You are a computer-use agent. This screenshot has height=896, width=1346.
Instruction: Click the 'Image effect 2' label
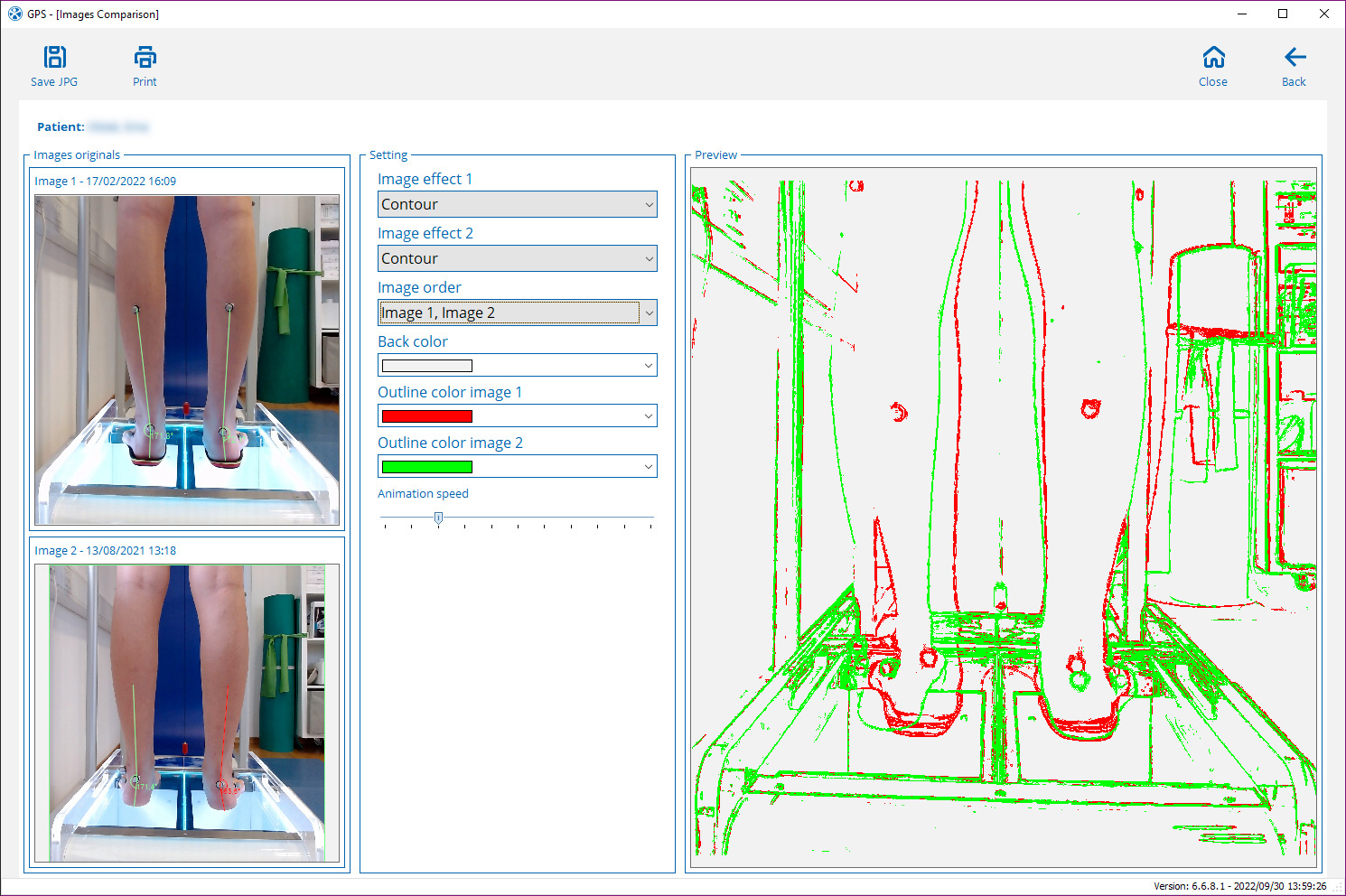pos(425,233)
